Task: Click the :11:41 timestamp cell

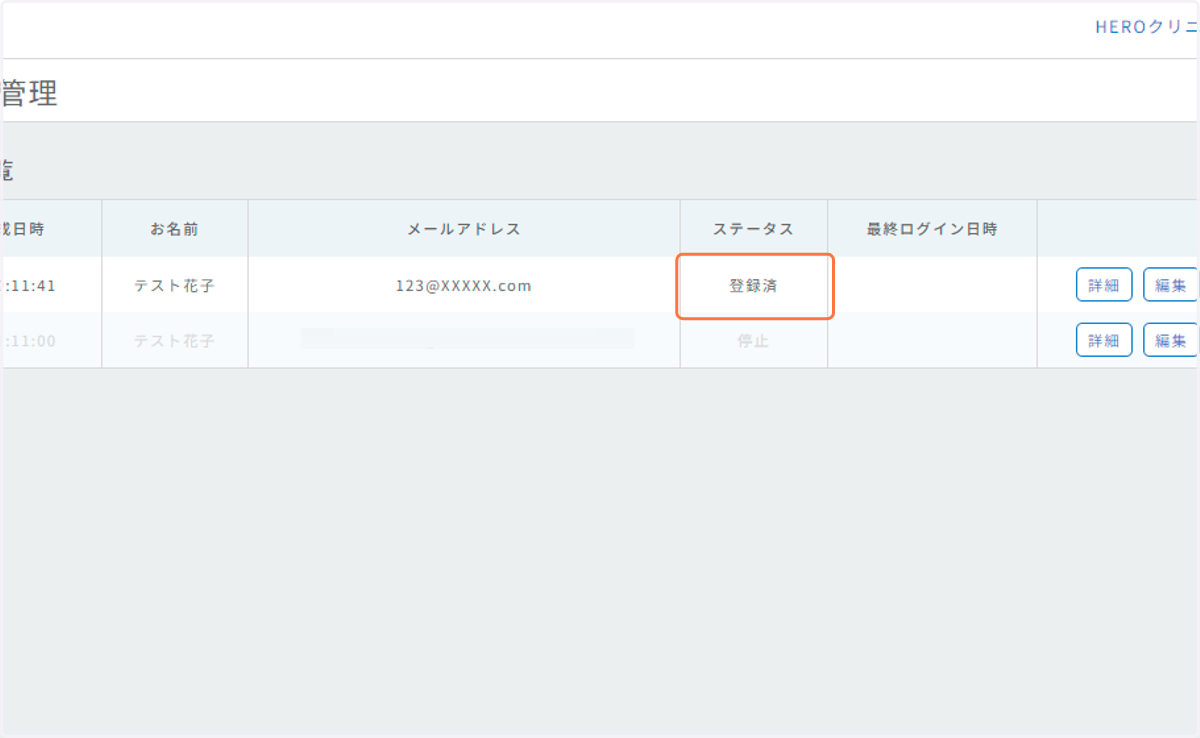Action: coord(51,286)
